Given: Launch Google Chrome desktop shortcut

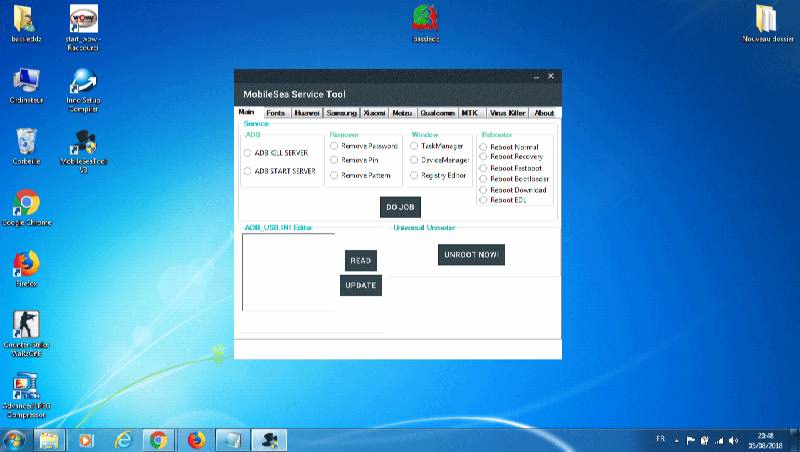Looking at the screenshot, I should [x=27, y=208].
